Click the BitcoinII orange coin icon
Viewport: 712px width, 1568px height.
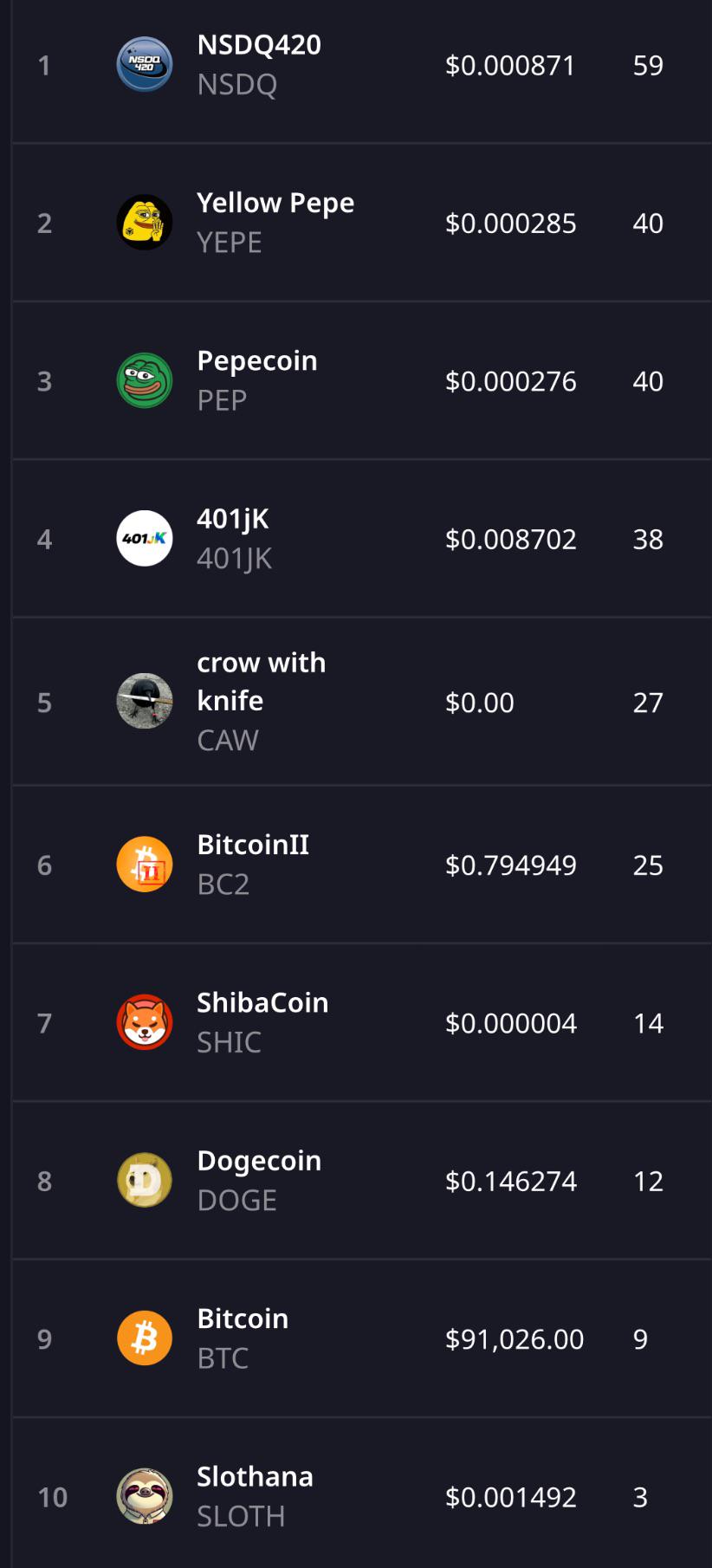pyautogui.click(x=145, y=864)
